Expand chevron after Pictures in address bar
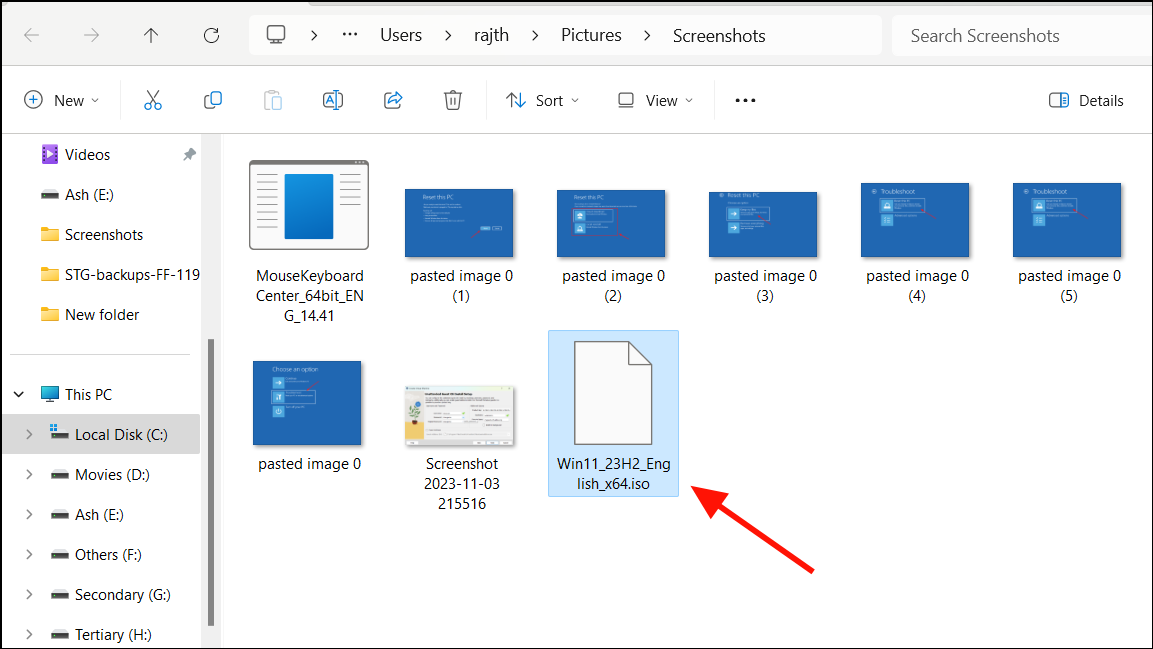The width and height of the screenshot is (1153, 649). (647, 35)
